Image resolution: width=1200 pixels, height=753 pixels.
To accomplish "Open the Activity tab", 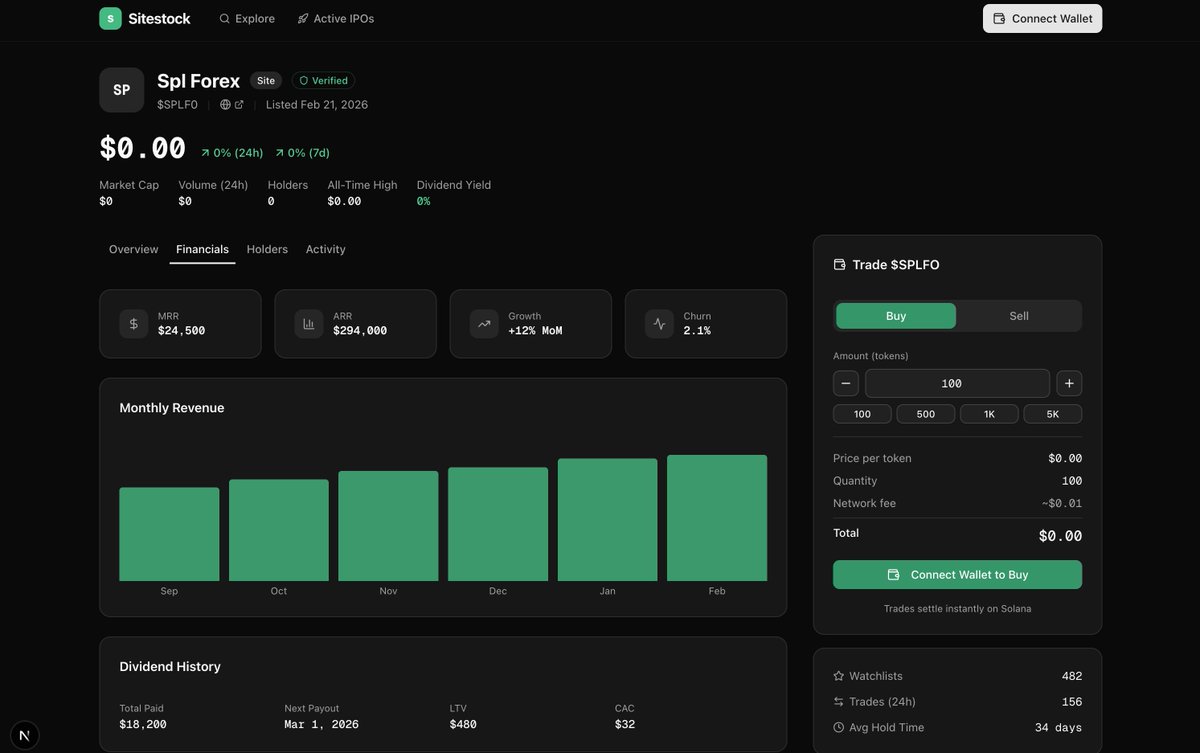I will pos(326,249).
